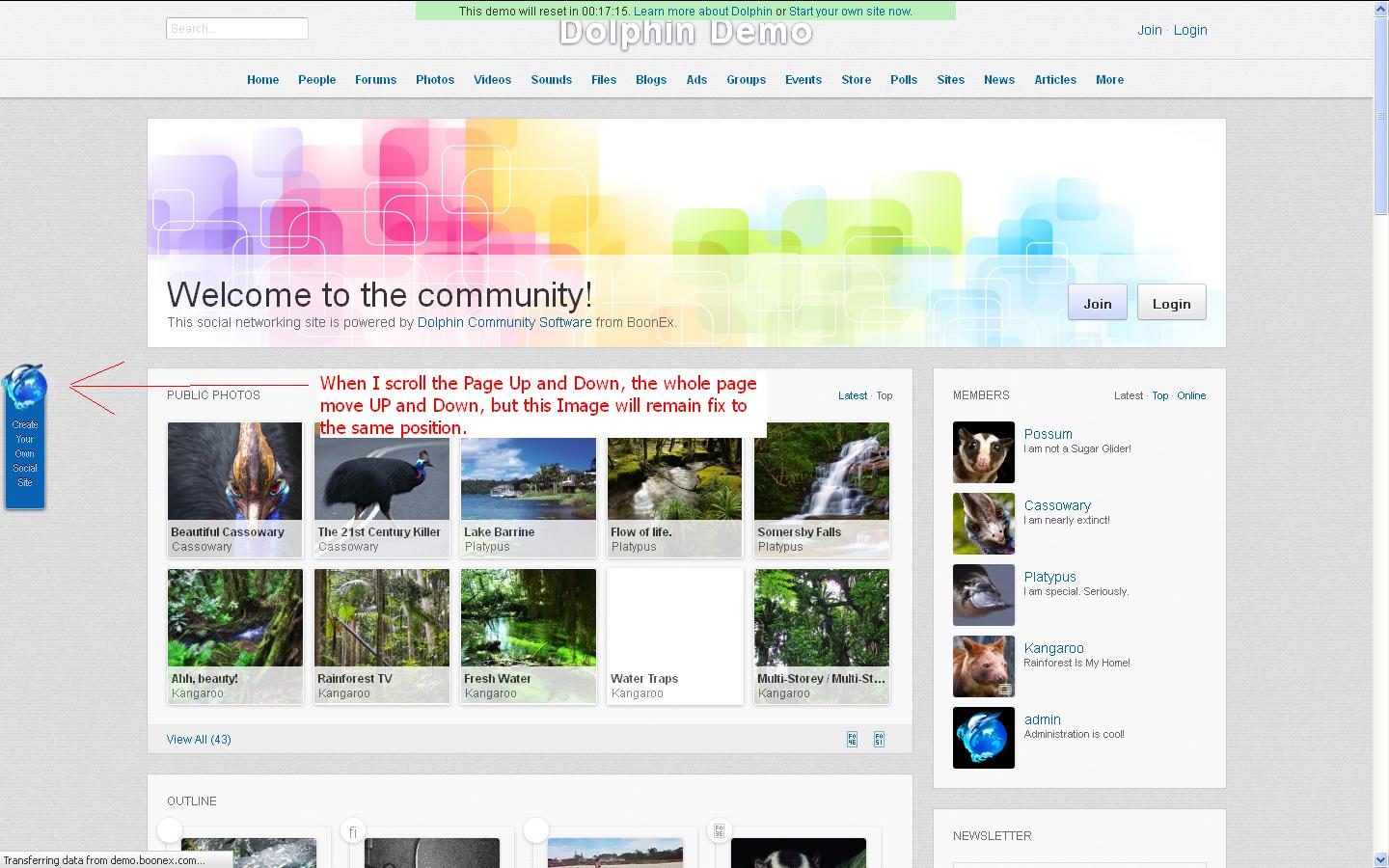Image resolution: width=1389 pixels, height=868 pixels.
Task: Go to the Forums navigation menu item
Action: (x=375, y=80)
